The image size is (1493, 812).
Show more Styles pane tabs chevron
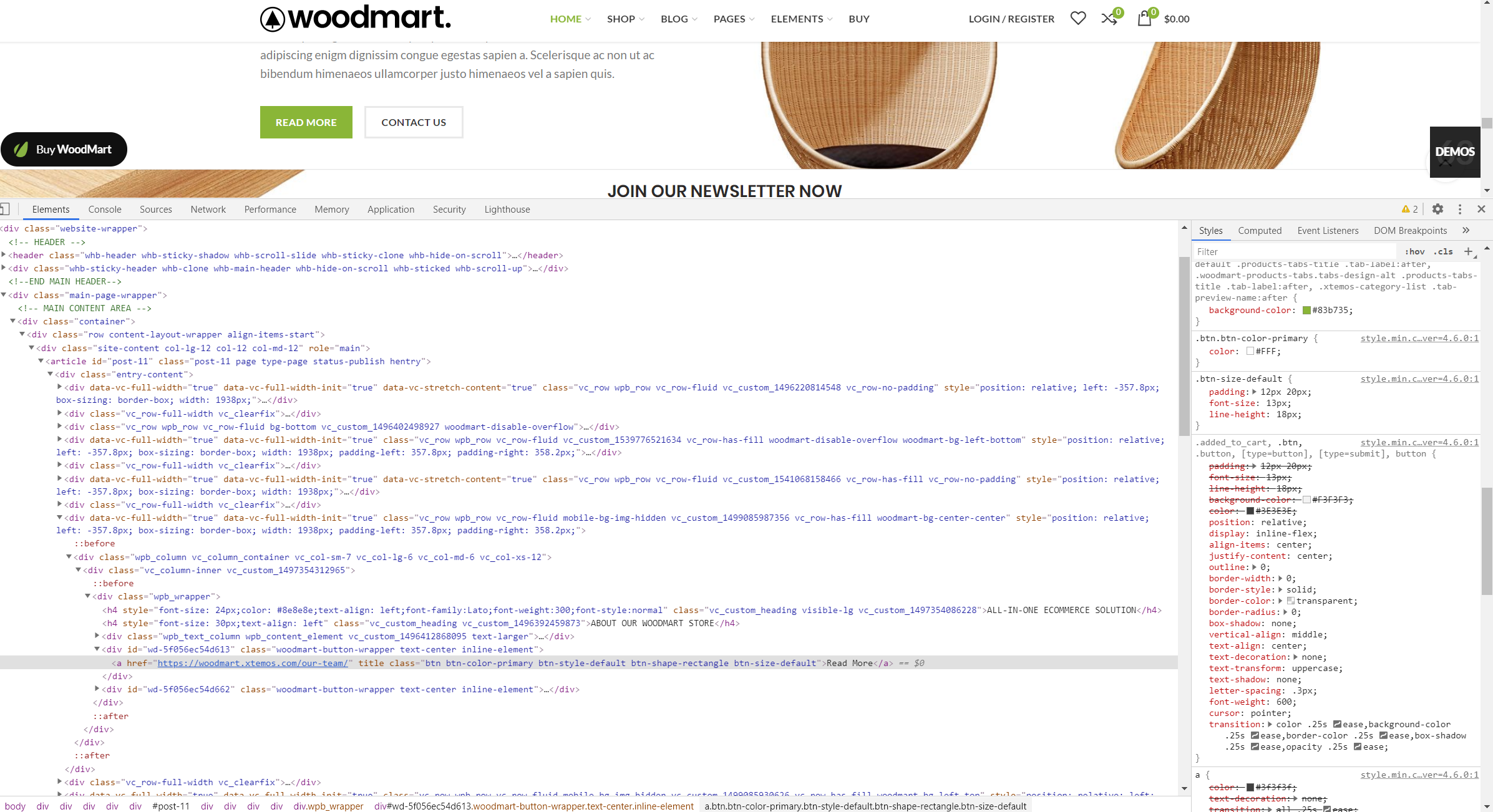coord(1466,230)
